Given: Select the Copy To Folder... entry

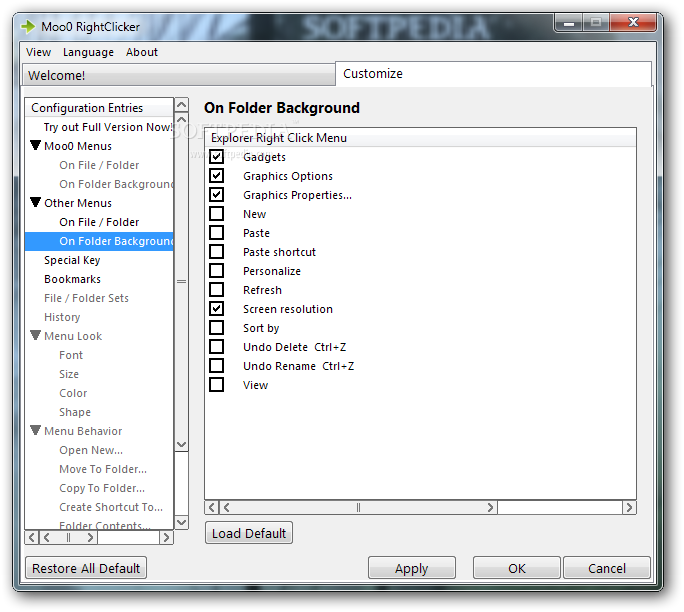Looking at the screenshot, I should pyautogui.click(x=102, y=488).
